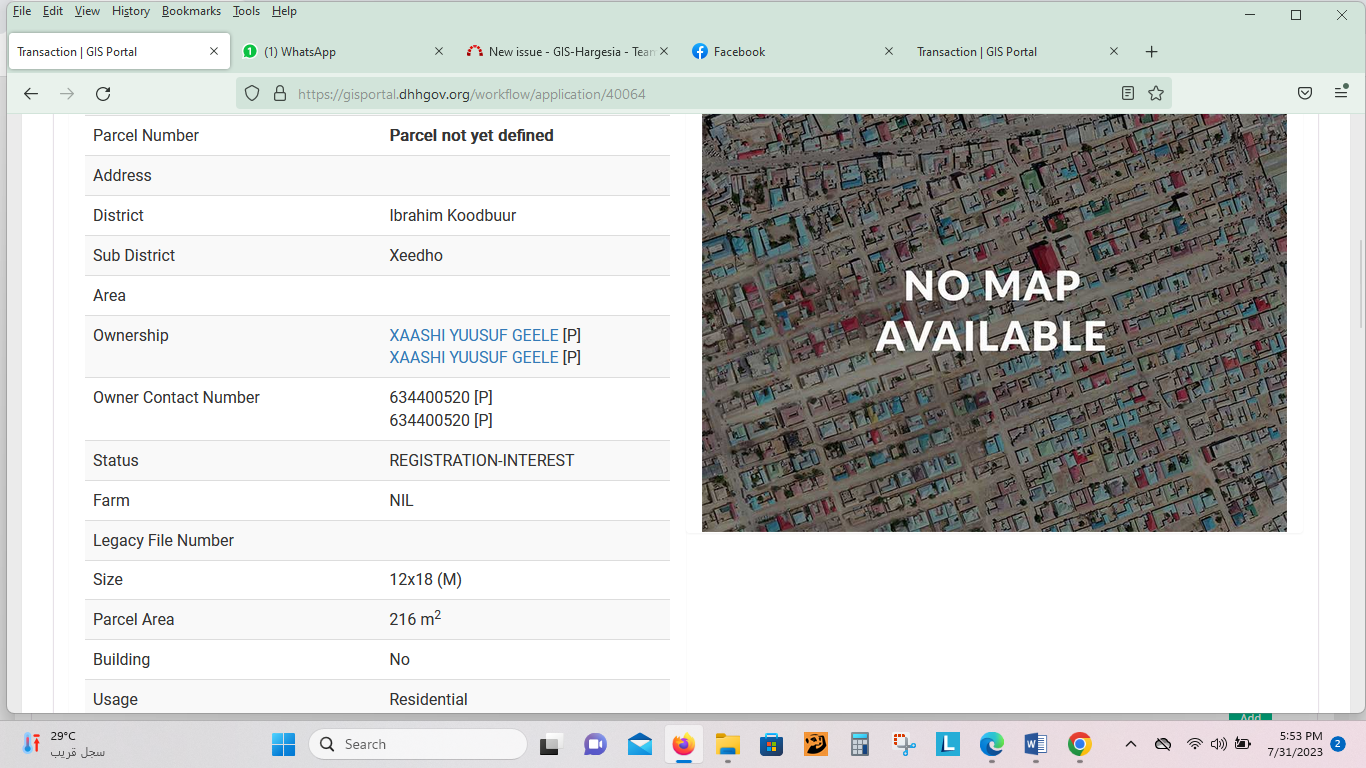Click the first owner contact number 634400520

pyautogui.click(x=430, y=397)
